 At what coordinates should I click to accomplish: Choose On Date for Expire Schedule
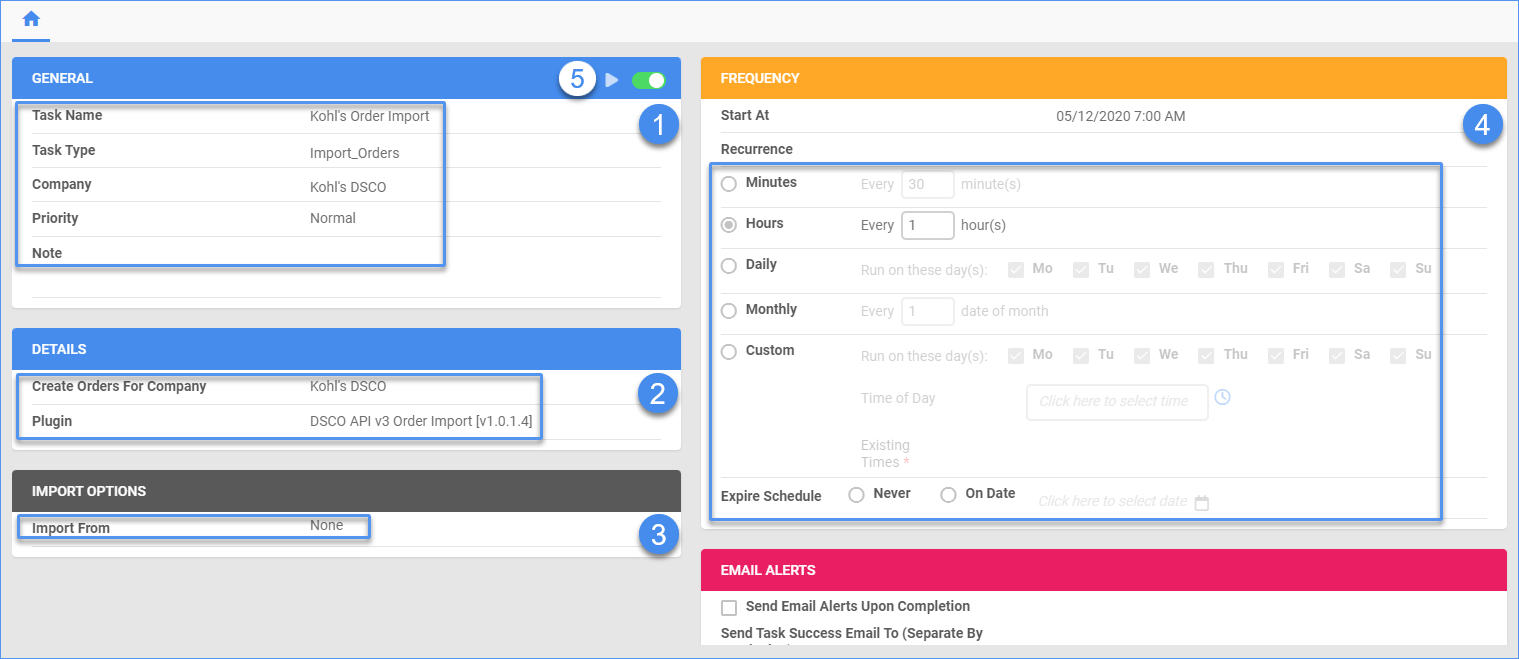click(948, 494)
